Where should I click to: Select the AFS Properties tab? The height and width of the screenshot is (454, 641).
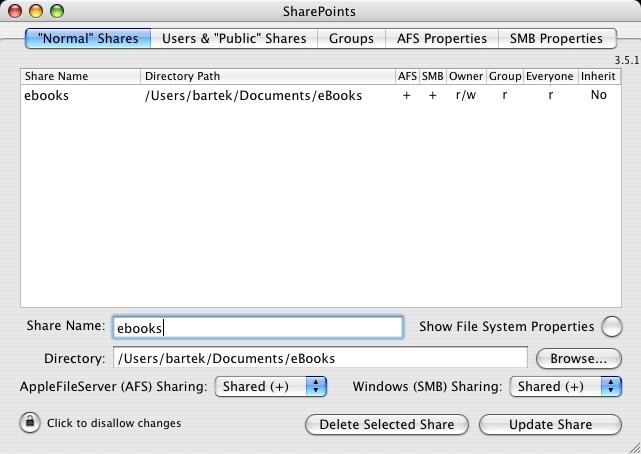point(441,38)
